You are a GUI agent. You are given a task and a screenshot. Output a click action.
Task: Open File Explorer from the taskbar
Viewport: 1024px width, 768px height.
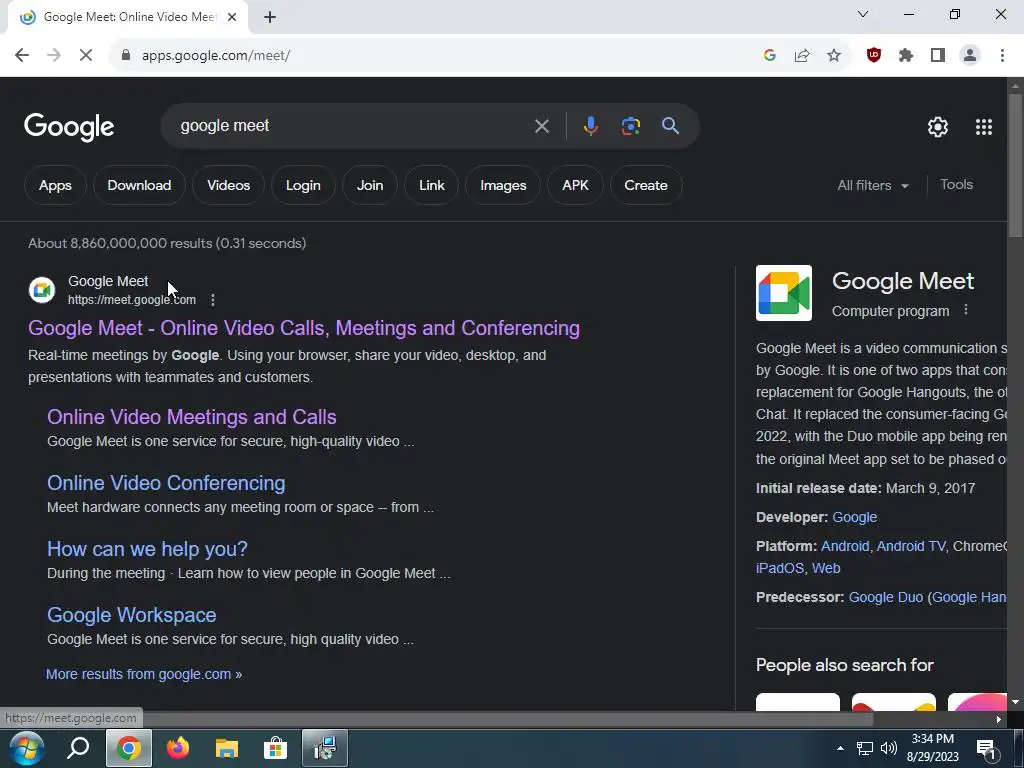227,748
